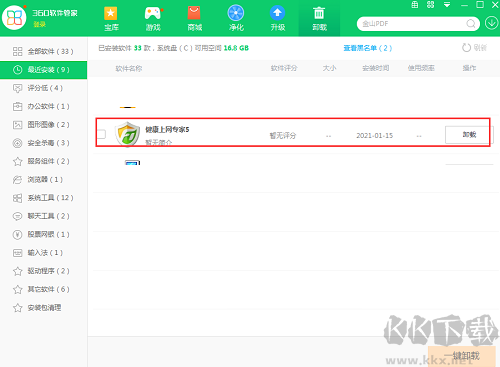Viewport: 500px width, 367px height.
Task: Open the 查看黑名单 (2) link
Action: pyautogui.click(x=368, y=48)
